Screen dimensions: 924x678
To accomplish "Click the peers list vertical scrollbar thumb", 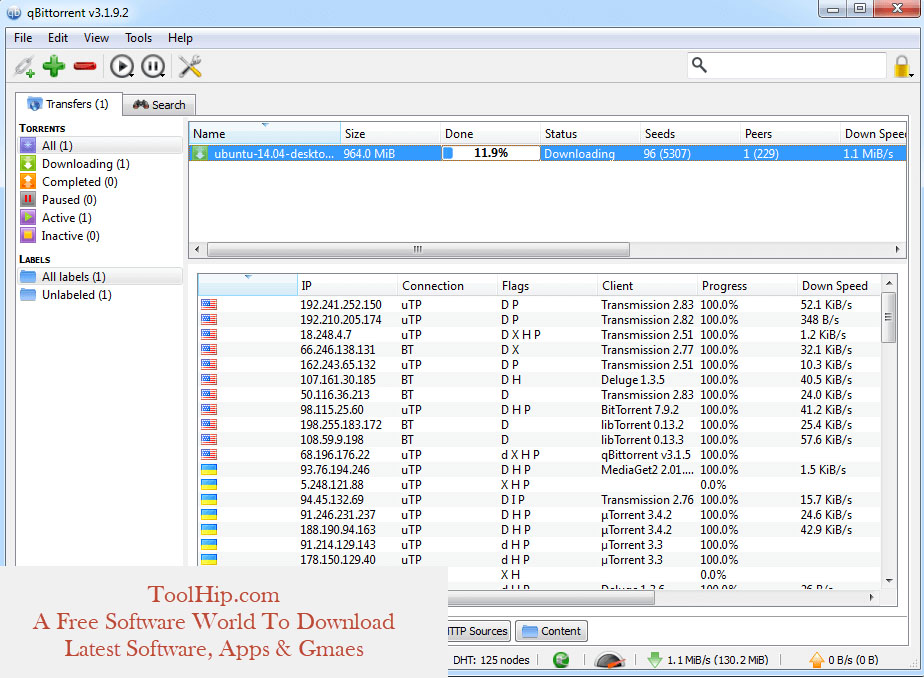I will 889,317.
